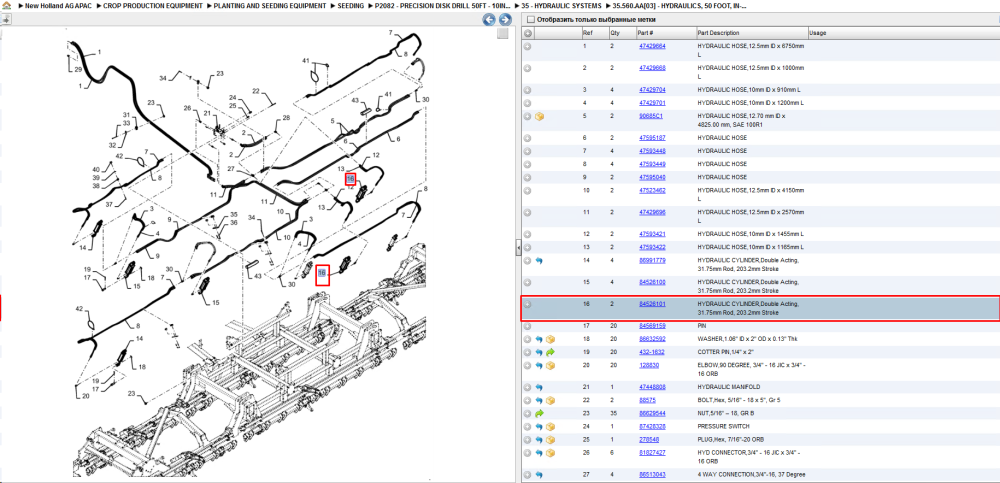Viewport: 1000px width, 483px height.
Task: Sort by Part Description column header
Action: pyautogui.click(x=752, y=33)
